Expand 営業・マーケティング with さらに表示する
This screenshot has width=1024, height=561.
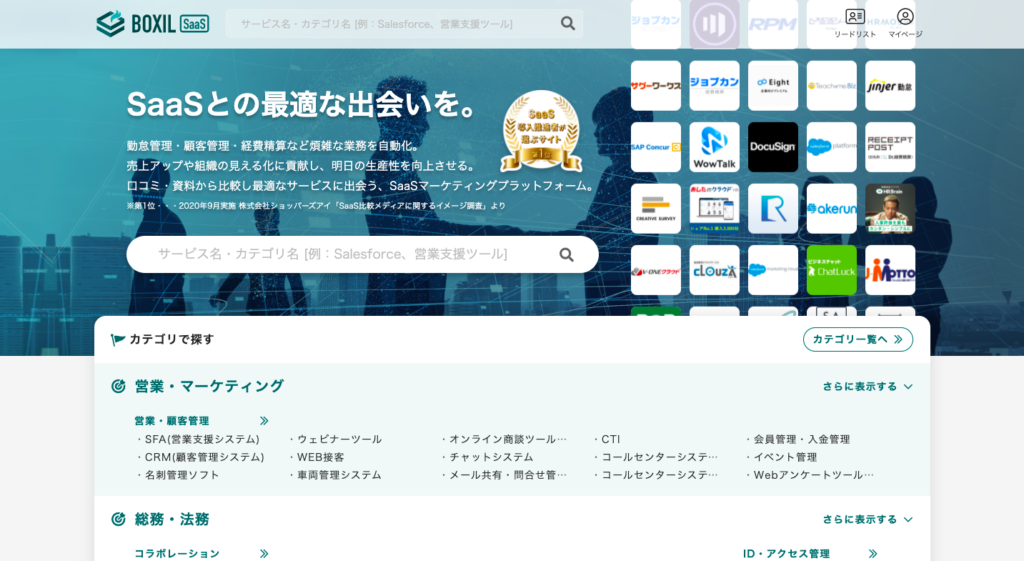(867, 387)
